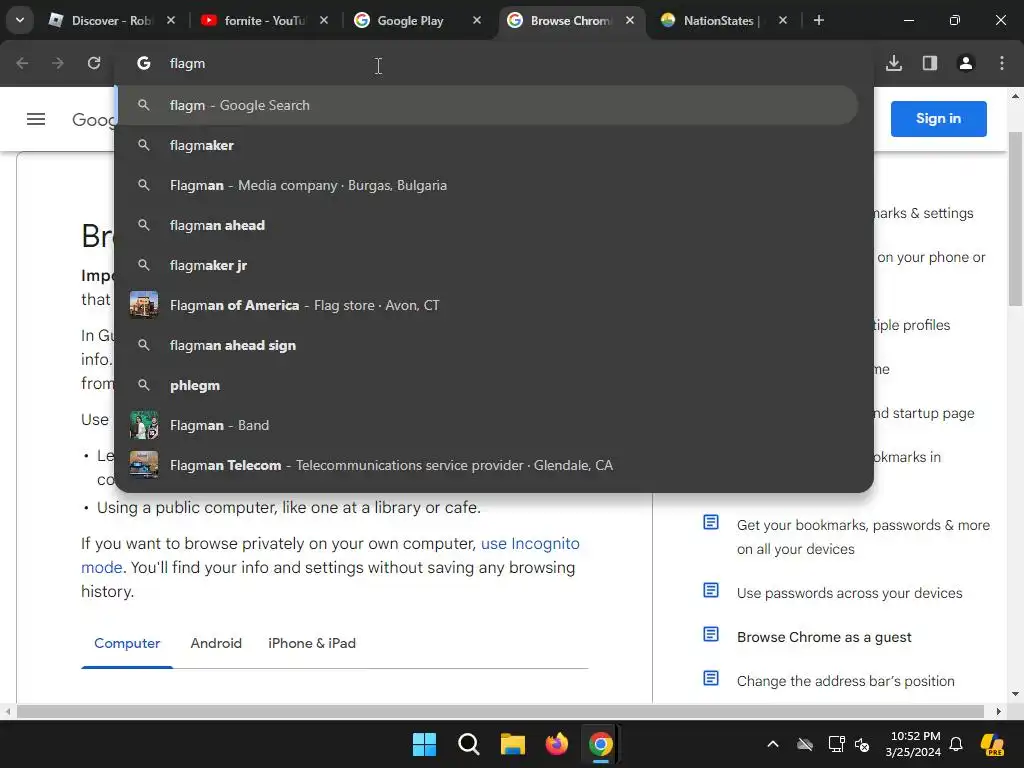This screenshot has width=1024, height=768.
Task: Close the NationStates tab
Action: coord(782,20)
